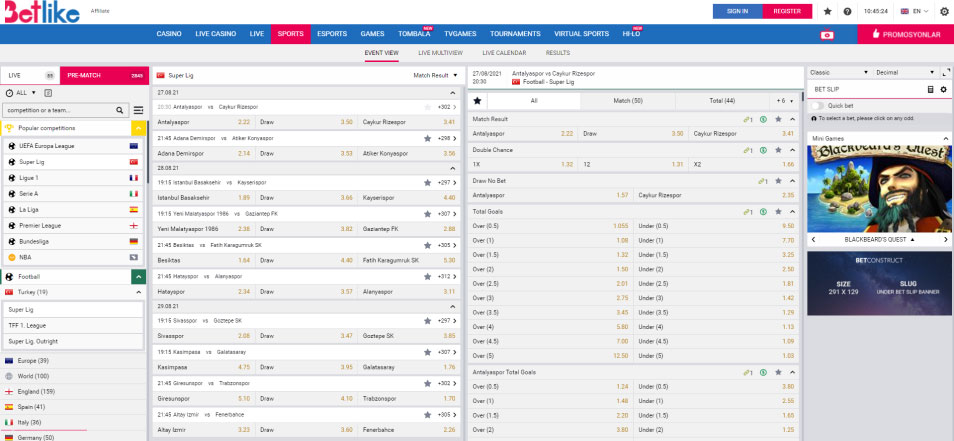Click cashout icon on Antalyaspor Total Goals
This screenshot has width=954, height=441.
coord(763,372)
